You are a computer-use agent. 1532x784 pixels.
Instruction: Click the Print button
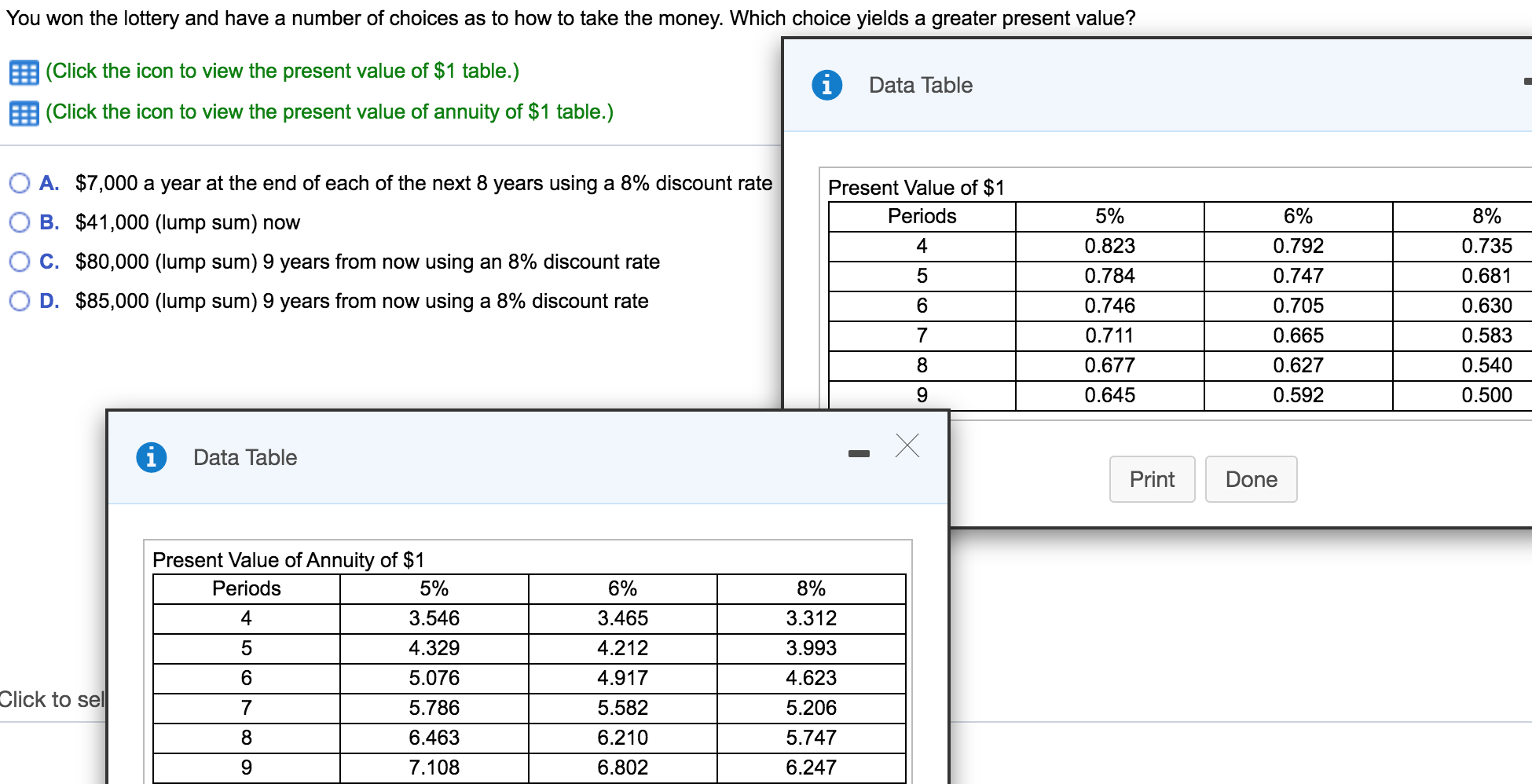point(1152,479)
